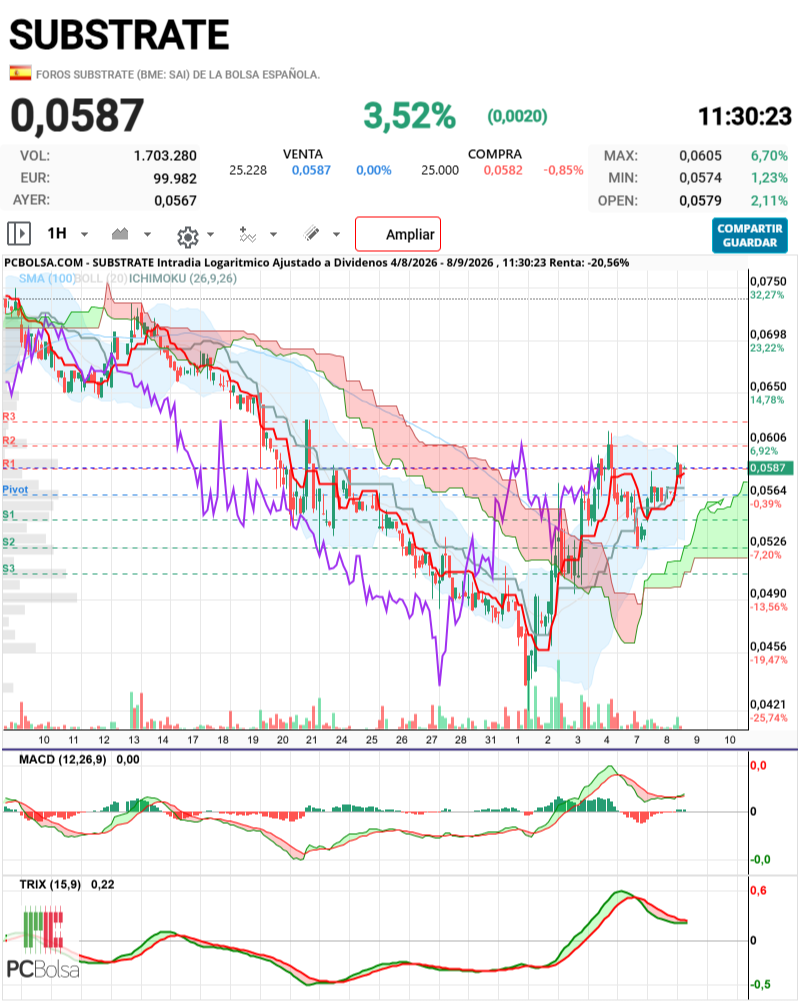Click the S2 support level label

(8, 542)
